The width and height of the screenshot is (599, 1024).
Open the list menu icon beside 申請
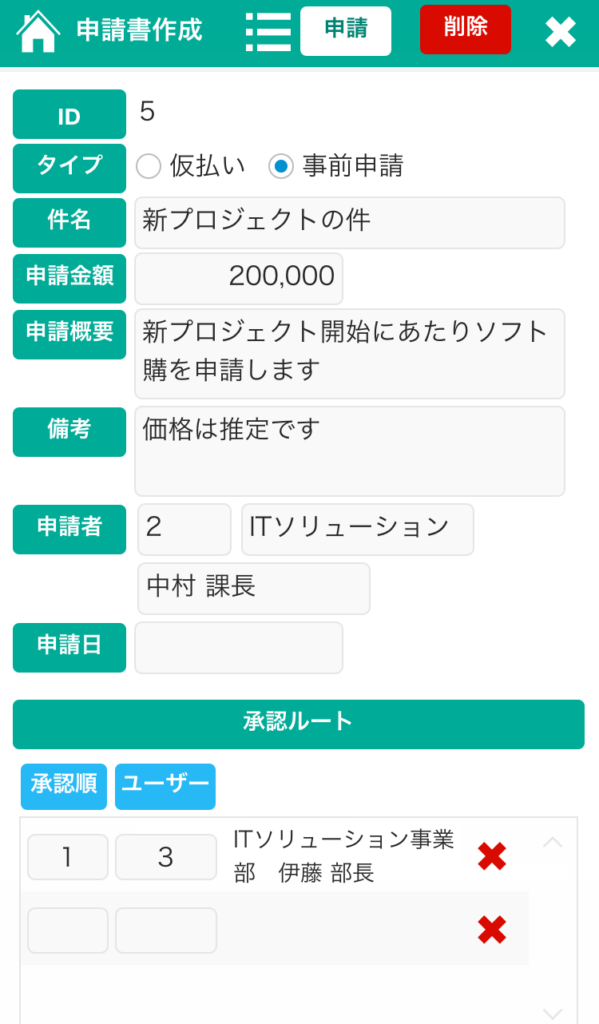tap(267, 30)
